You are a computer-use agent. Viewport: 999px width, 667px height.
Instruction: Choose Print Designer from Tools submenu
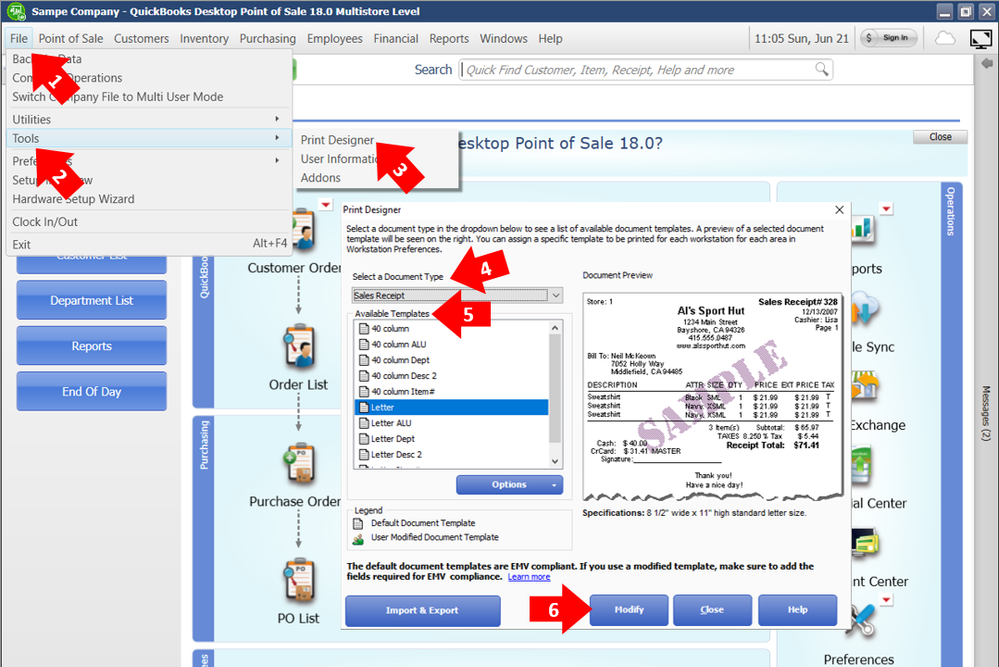tap(337, 140)
